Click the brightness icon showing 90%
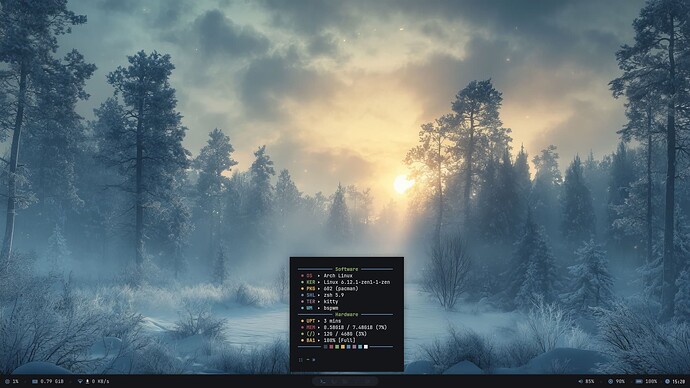The height and width of the screenshot is (388, 690). [610, 381]
